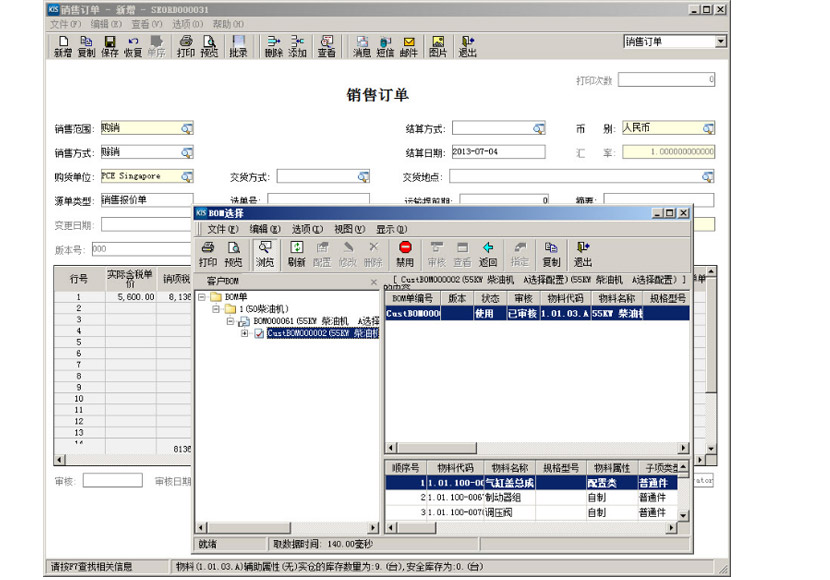Click the 批录 batch entry icon
The height and width of the screenshot is (580, 830).
tap(238, 46)
